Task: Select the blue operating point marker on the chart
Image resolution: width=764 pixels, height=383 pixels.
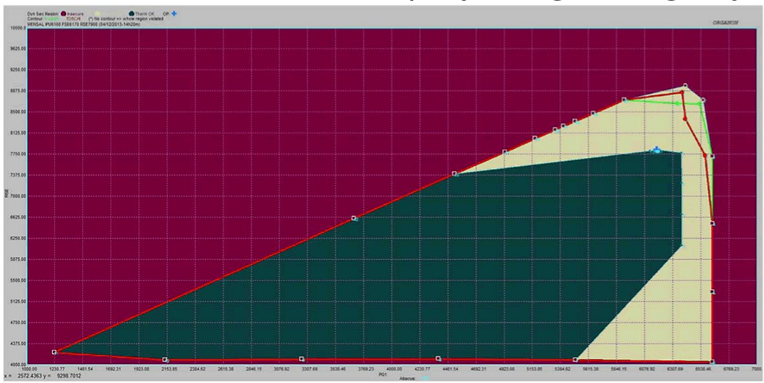Action: (657, 150)
